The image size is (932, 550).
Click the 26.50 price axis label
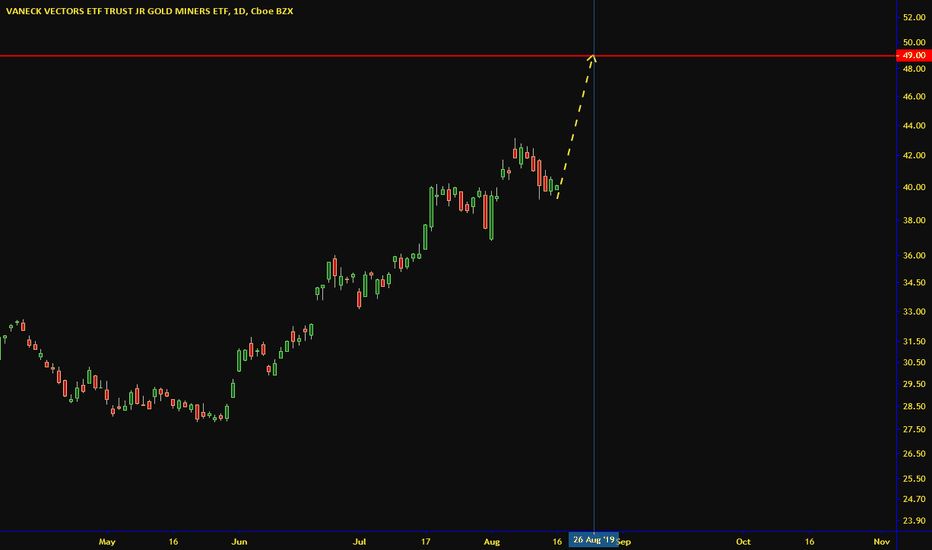914,454
